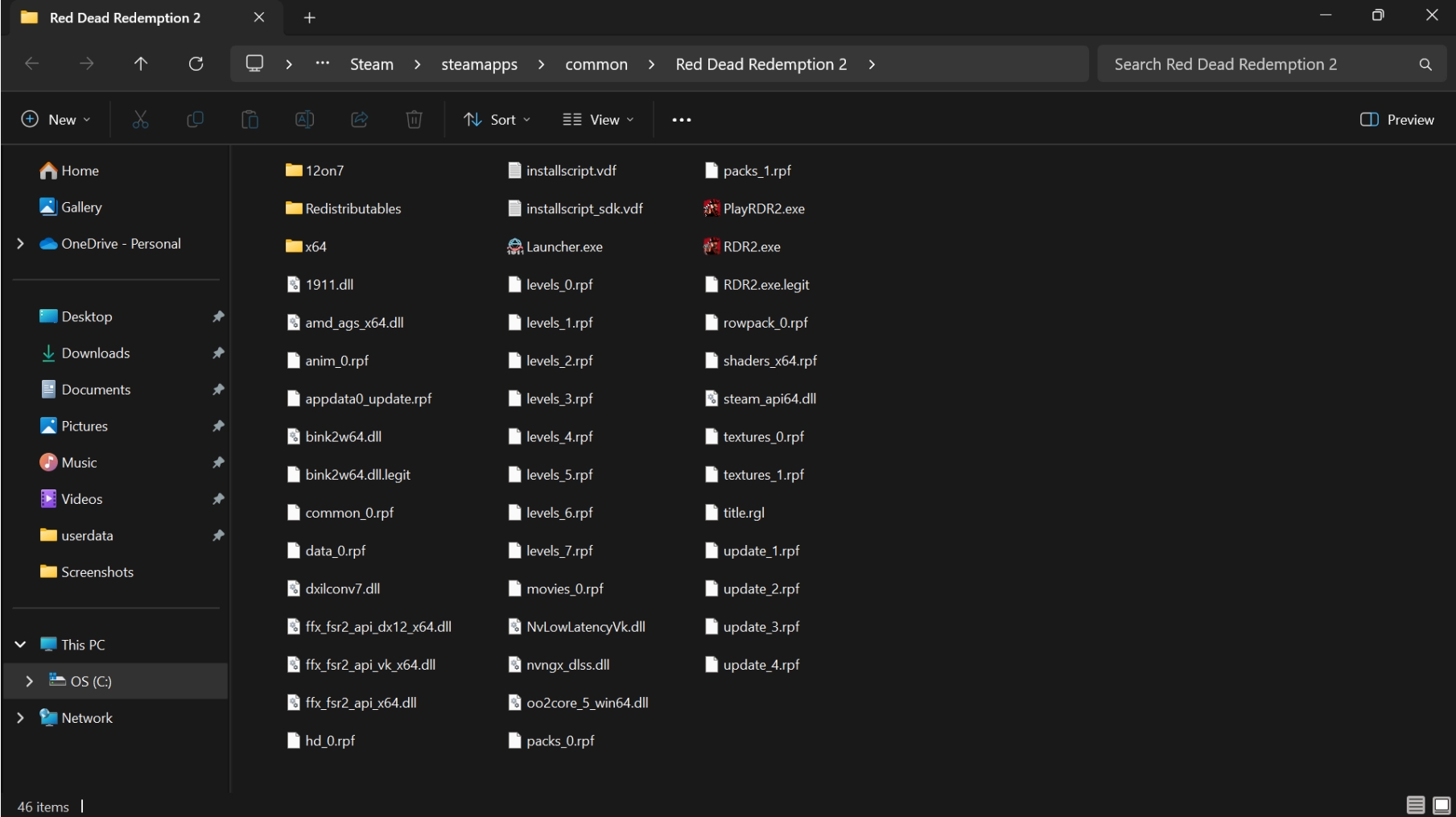Toggle the Preview pane
Screen dimensions: 1456x817
[x=1397, y=119]
